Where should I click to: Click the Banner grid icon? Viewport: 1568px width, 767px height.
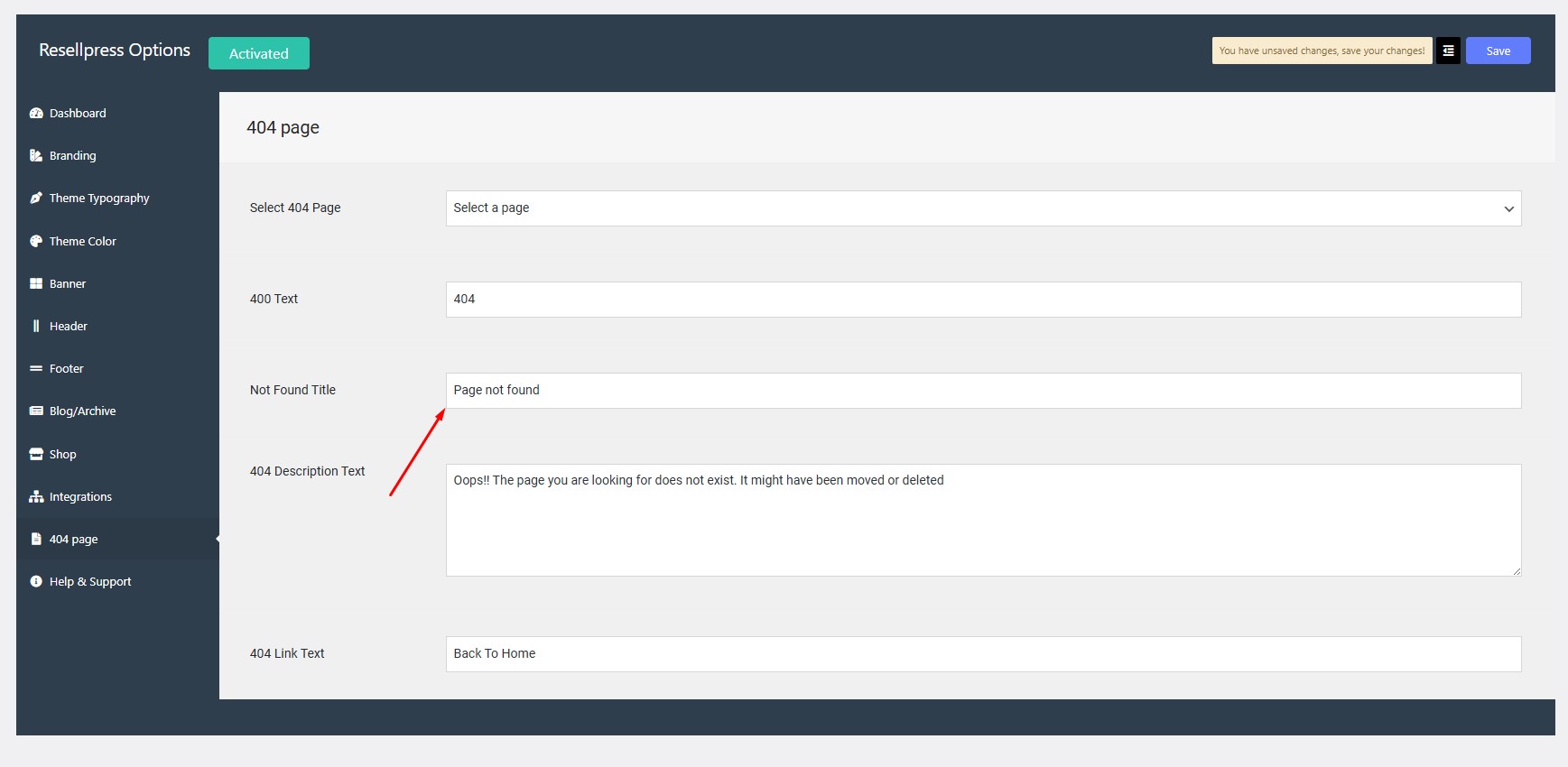tap(36, 284)
